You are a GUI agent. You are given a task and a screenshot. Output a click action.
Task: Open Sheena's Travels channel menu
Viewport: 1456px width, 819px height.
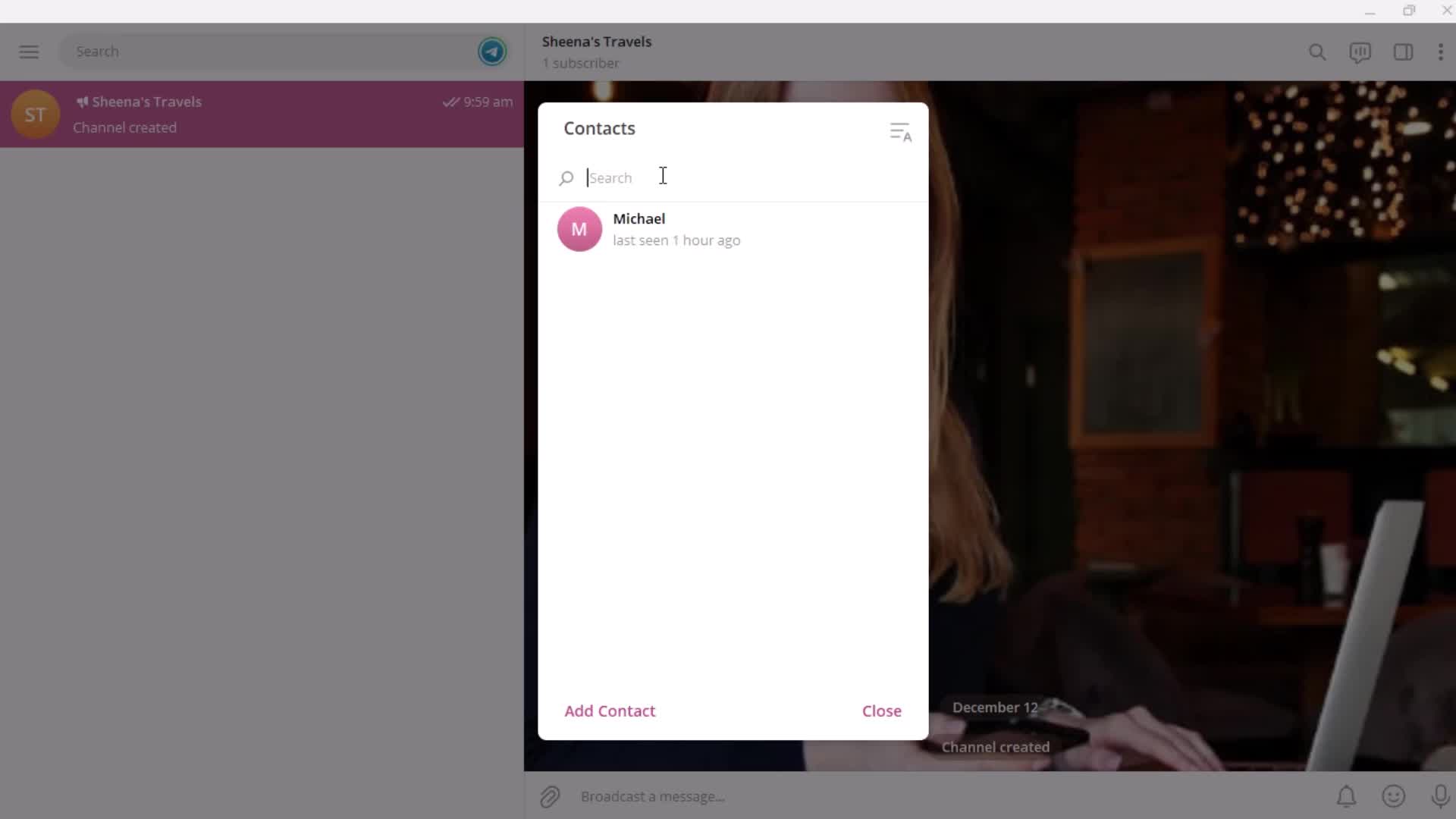click(1441, 51)
